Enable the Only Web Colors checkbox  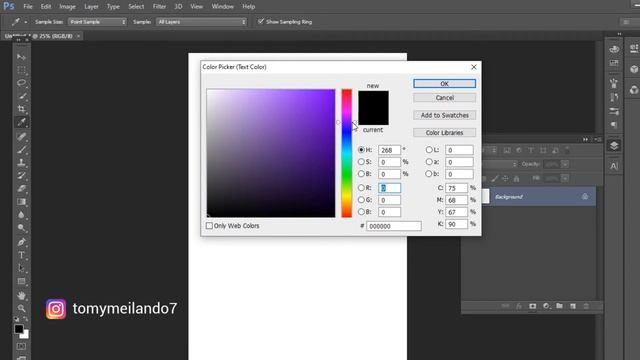pyautogui.click(x=209, y=226)
